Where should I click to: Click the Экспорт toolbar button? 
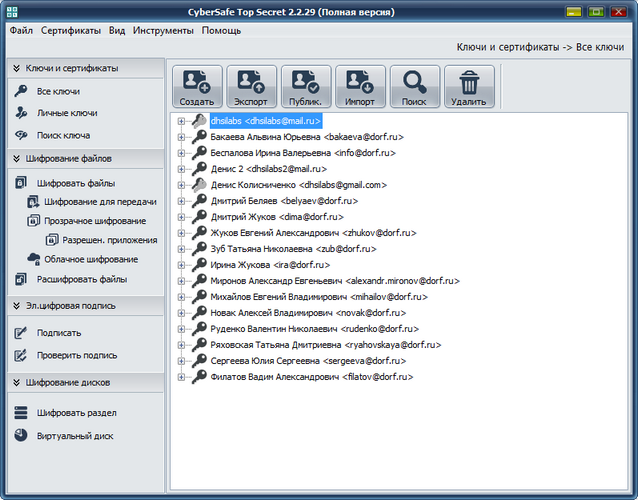click(x=251, y=87)
